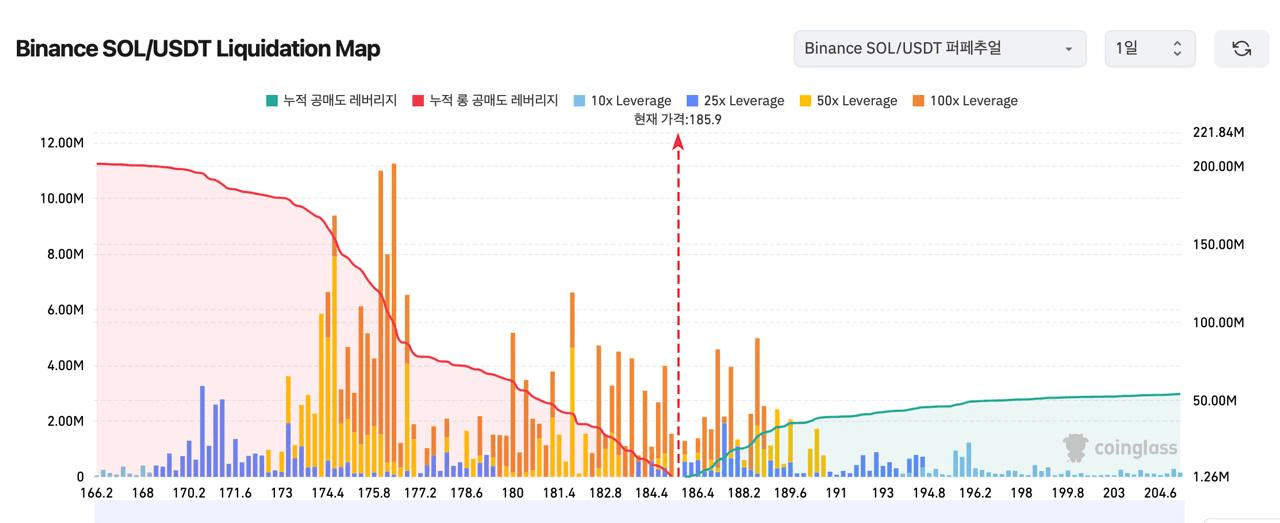Viewport: 1280px width, 523px height.
Task: Toggle the 50x Leverage legend series
Action: pos(848,100)
